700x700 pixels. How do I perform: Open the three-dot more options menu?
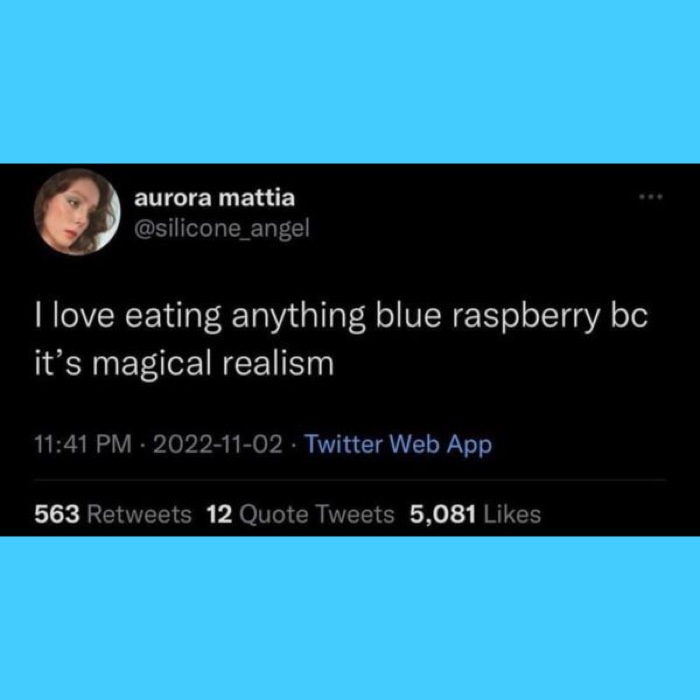click(x=651, y=196)
